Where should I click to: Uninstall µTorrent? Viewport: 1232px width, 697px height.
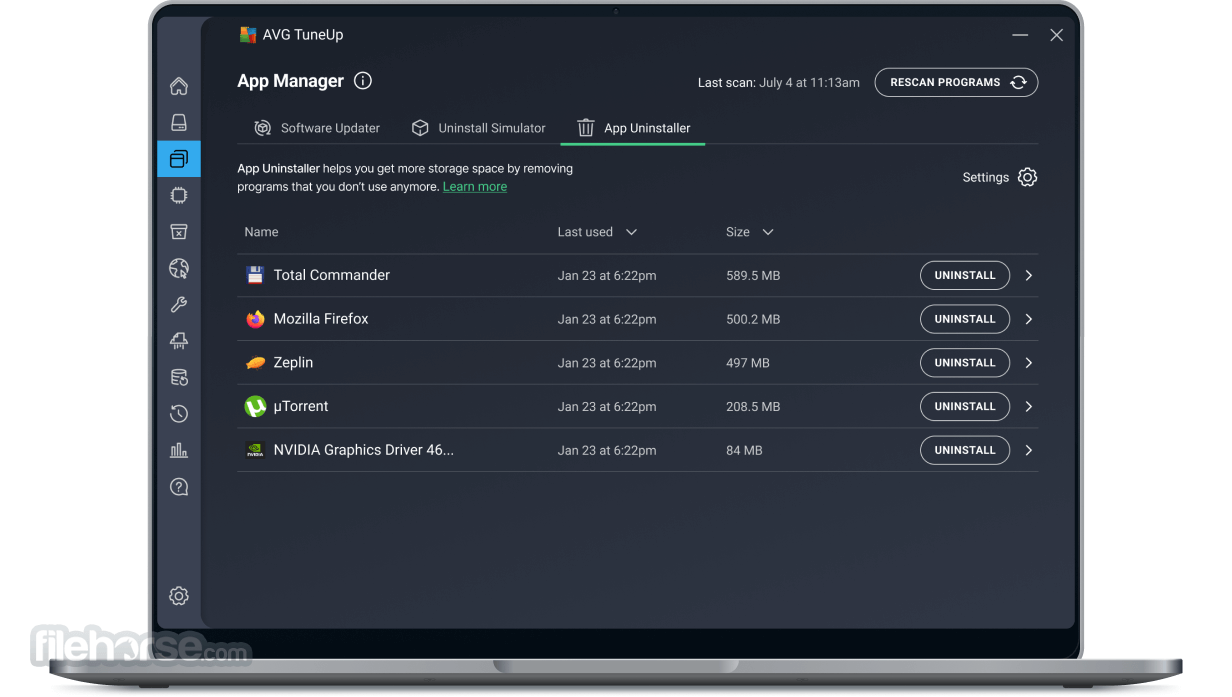click(x=965, y=407)
